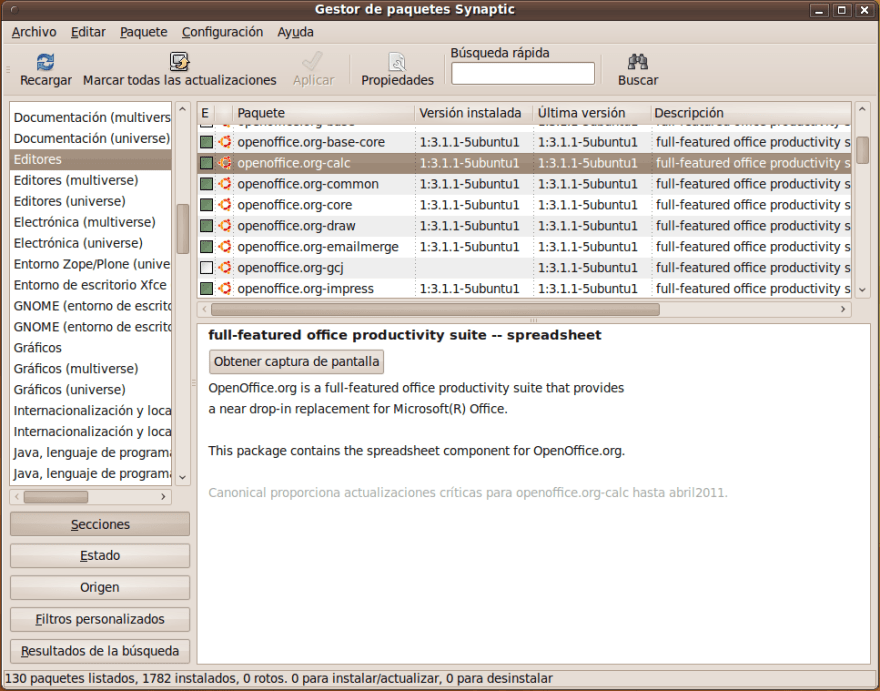Select the Gráficos (universe) section
The height and width of the screenshot is (691, 880).
pos(90,390)
